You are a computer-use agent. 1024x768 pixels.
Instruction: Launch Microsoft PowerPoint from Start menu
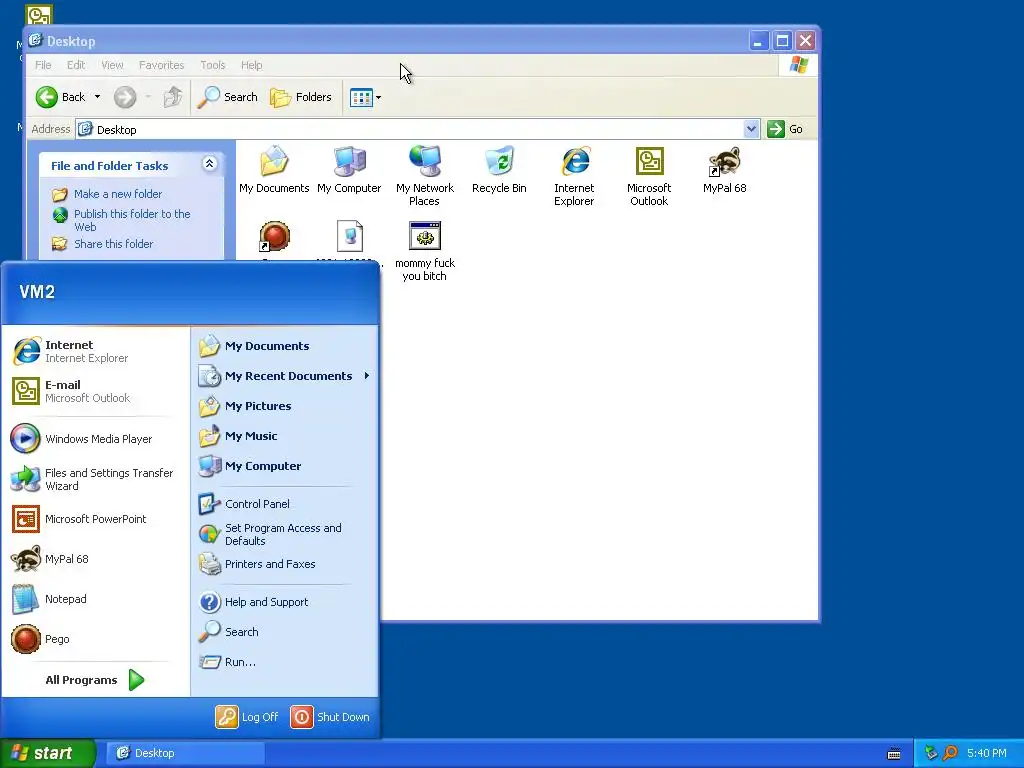click(95, 519)
